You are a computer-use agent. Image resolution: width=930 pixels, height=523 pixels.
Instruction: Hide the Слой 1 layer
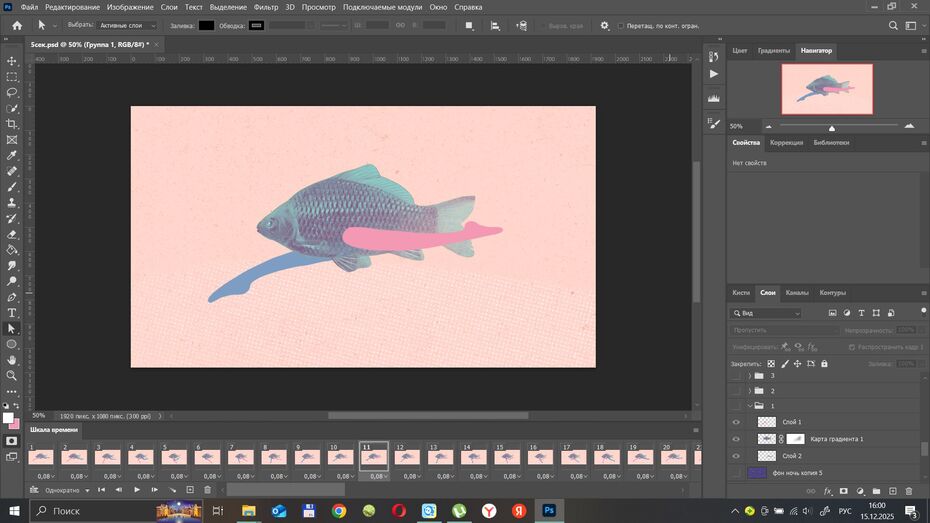pos(737,422)
